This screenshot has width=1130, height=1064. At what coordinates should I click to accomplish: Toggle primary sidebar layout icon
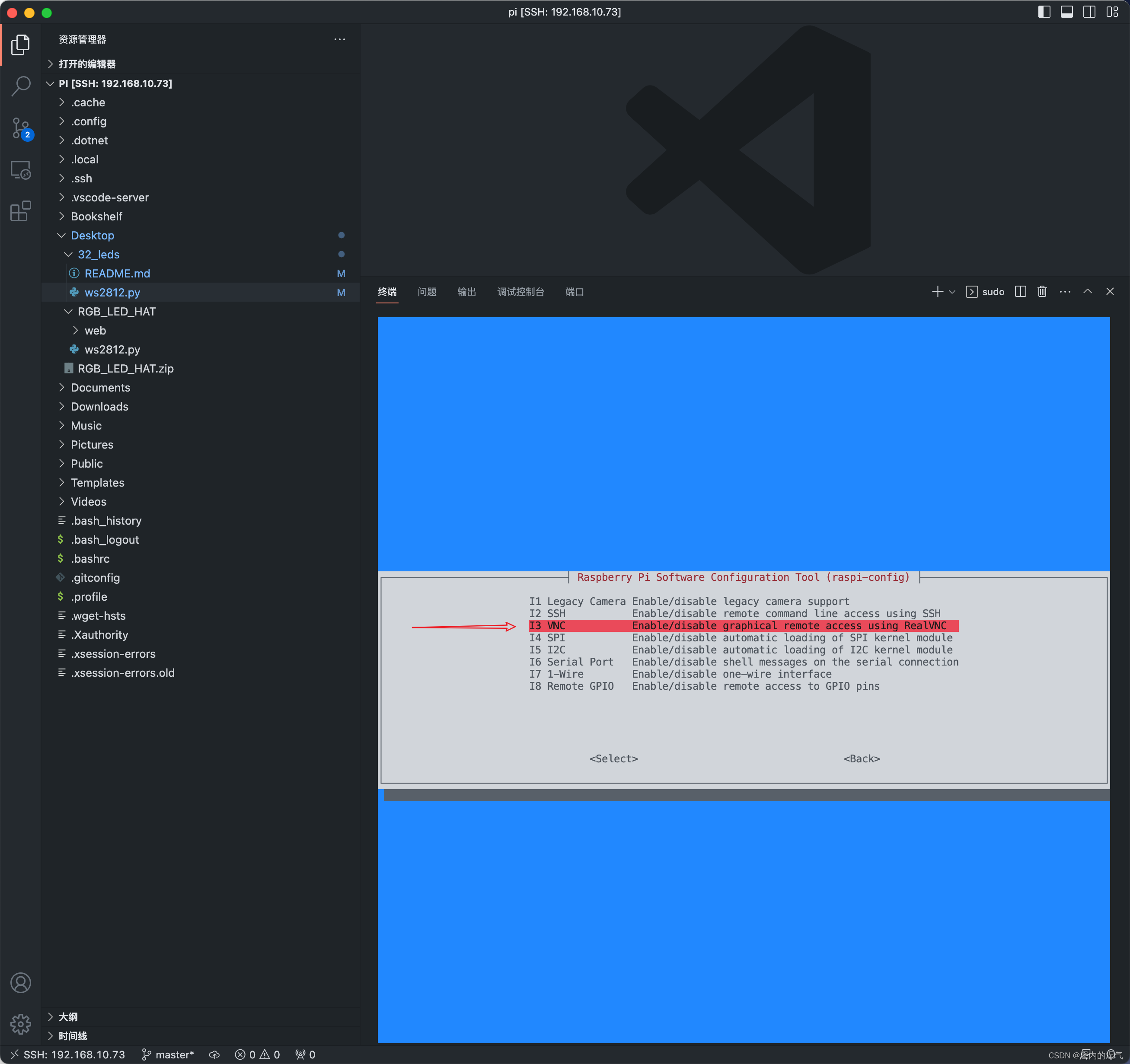point(1044,12)
